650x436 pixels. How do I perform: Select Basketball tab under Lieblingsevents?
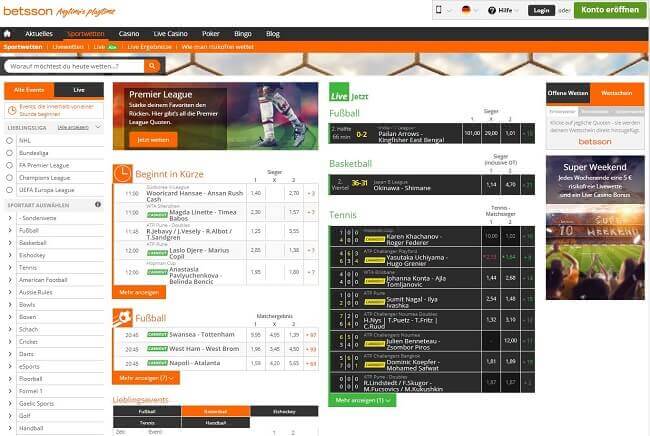(x=216, y=412)
